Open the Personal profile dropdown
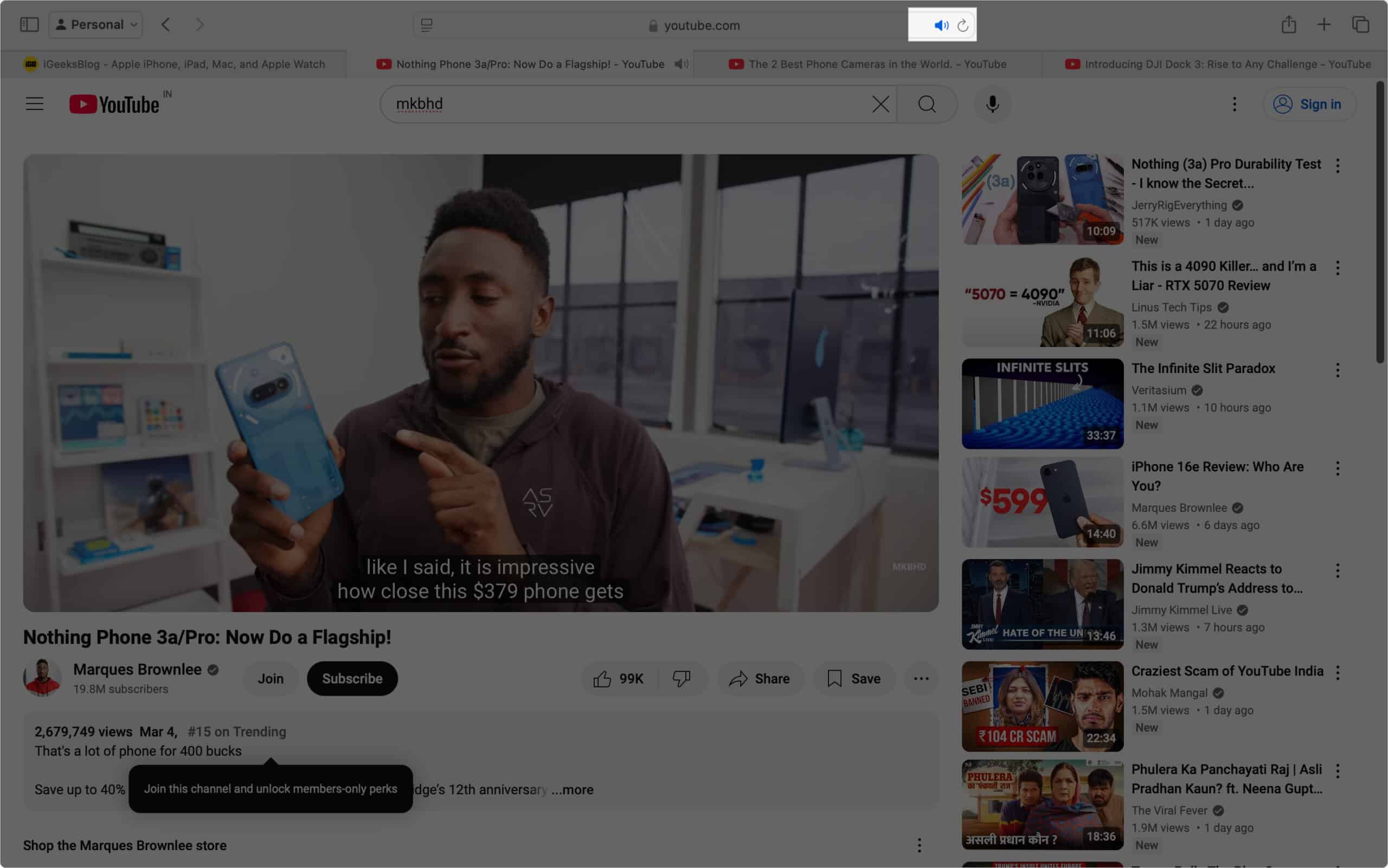The height and width of the screenshot is (868, 1388). [x=96, y=25]
